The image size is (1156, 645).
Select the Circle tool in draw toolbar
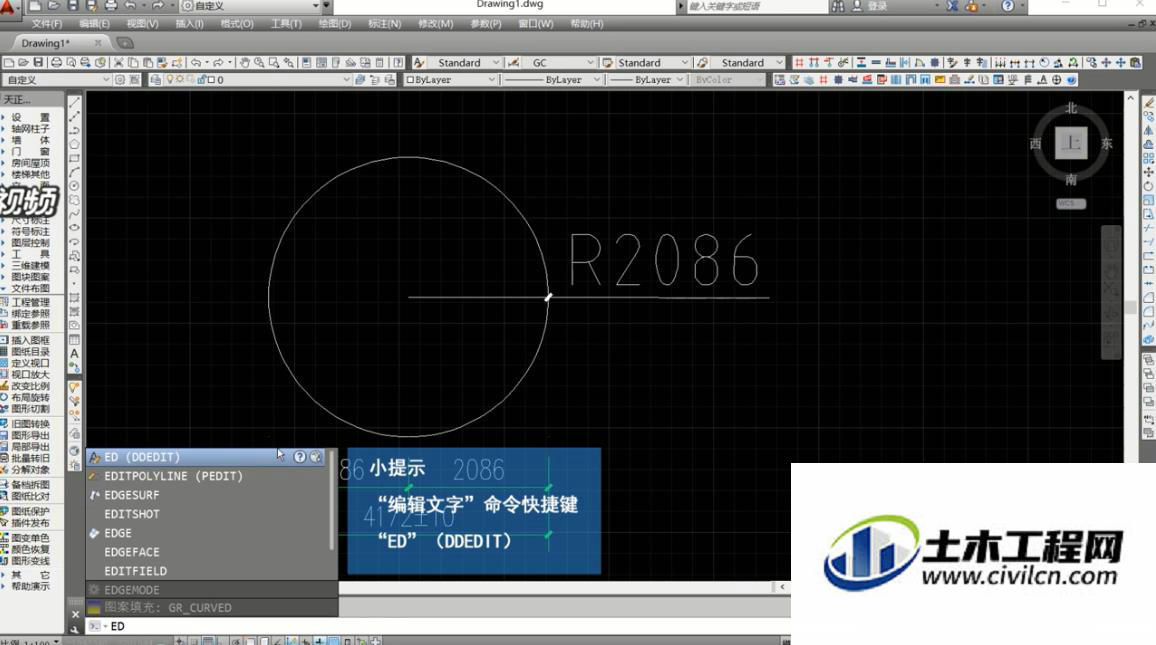(74, 186)
